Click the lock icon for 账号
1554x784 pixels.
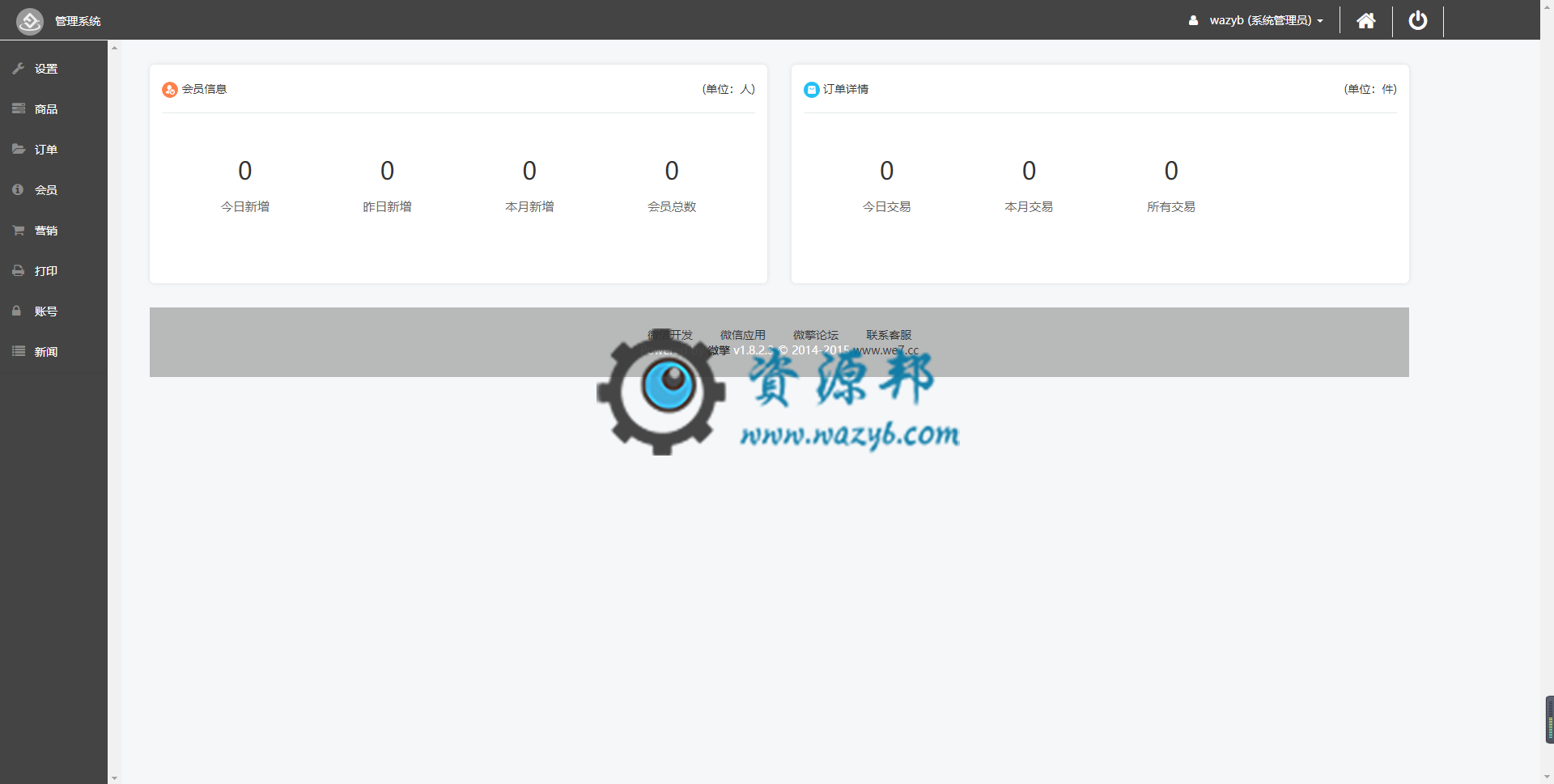16,311
